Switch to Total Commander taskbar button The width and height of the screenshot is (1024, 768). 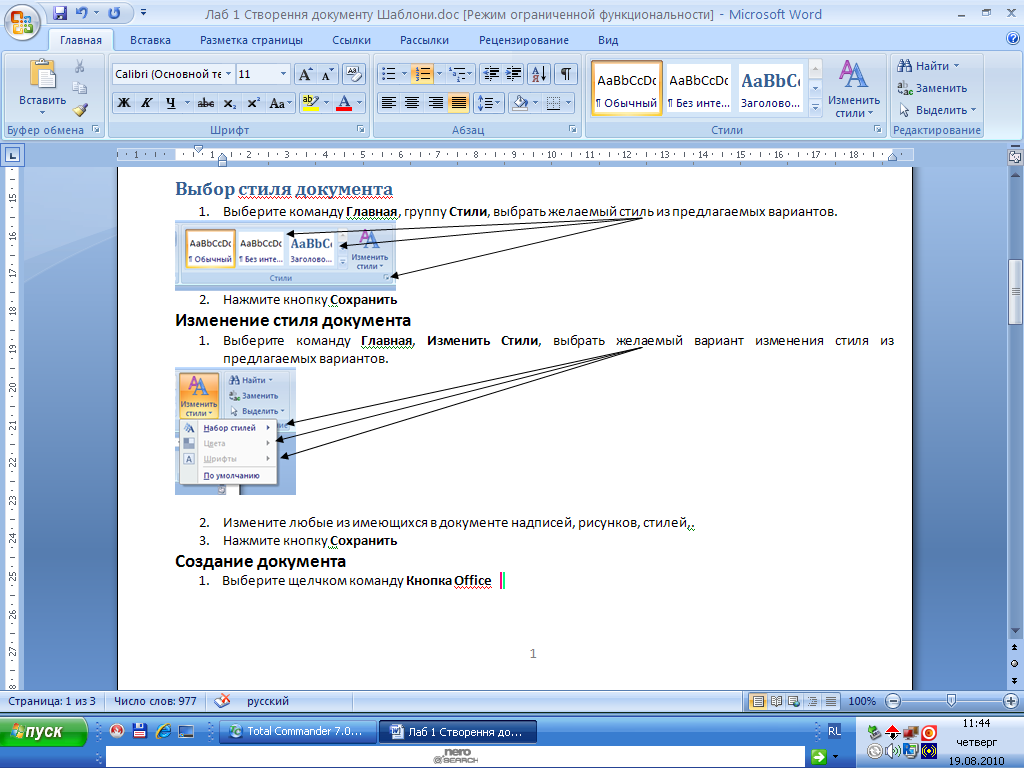point(298,731)
